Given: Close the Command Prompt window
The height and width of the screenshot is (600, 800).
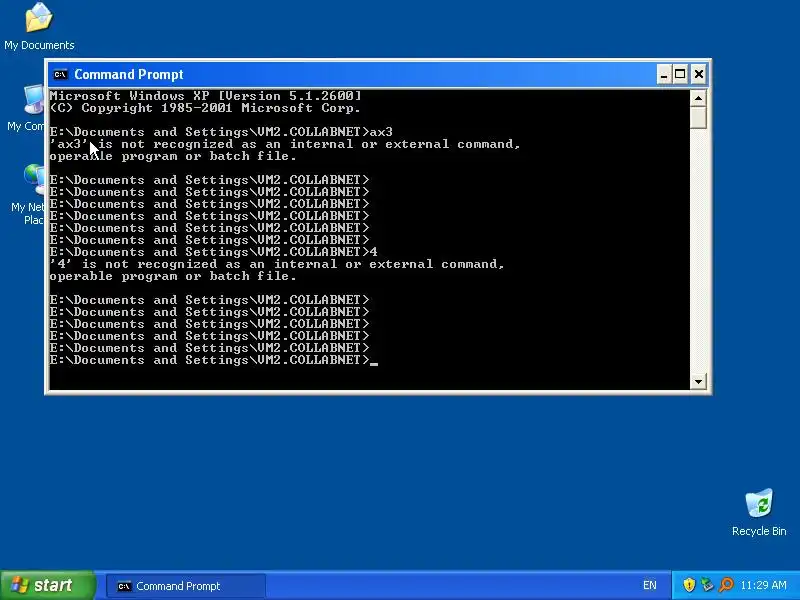Looking at the screenshot, I should tap(698, 74).
